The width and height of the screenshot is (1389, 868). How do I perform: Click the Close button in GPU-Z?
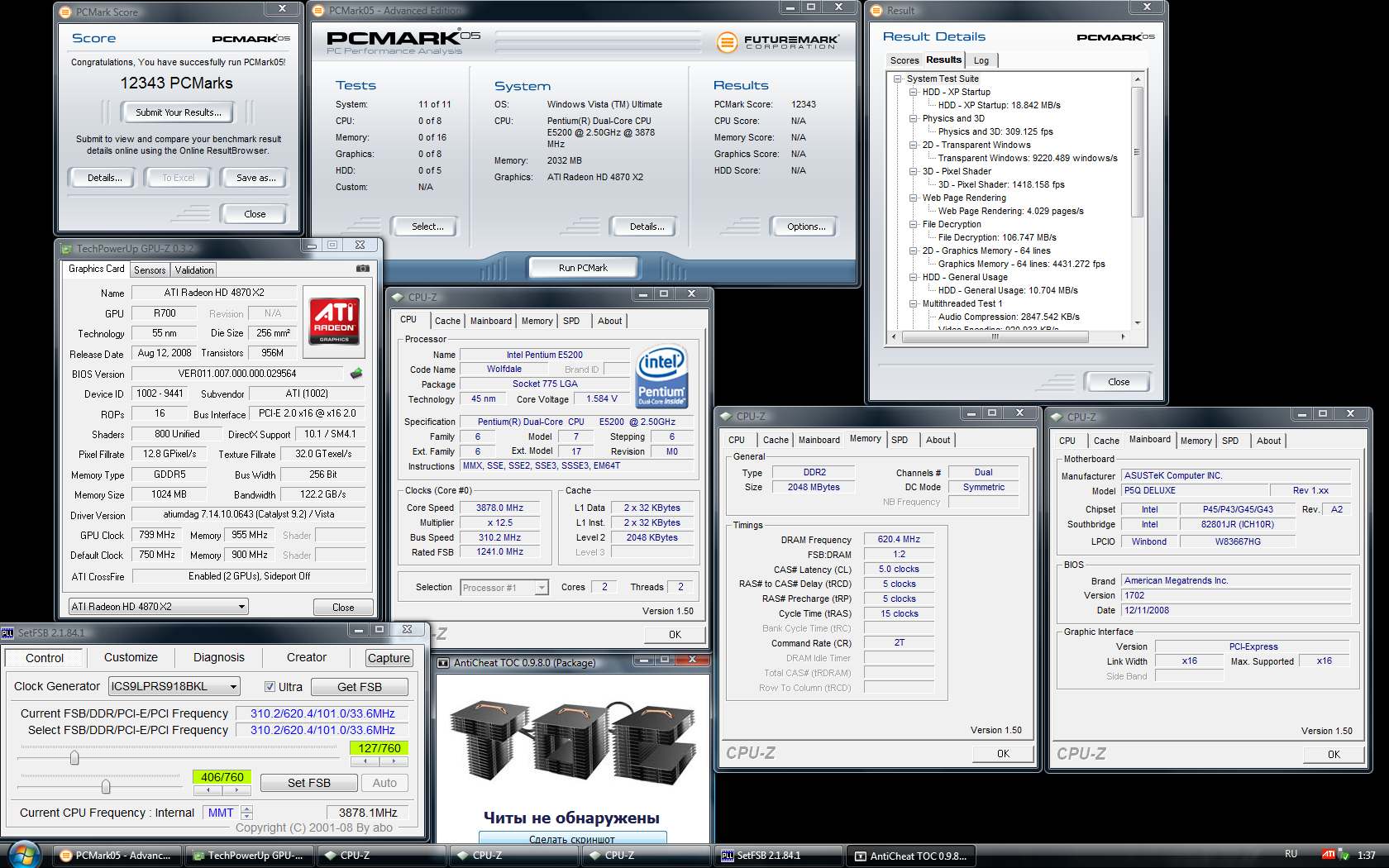343,607
